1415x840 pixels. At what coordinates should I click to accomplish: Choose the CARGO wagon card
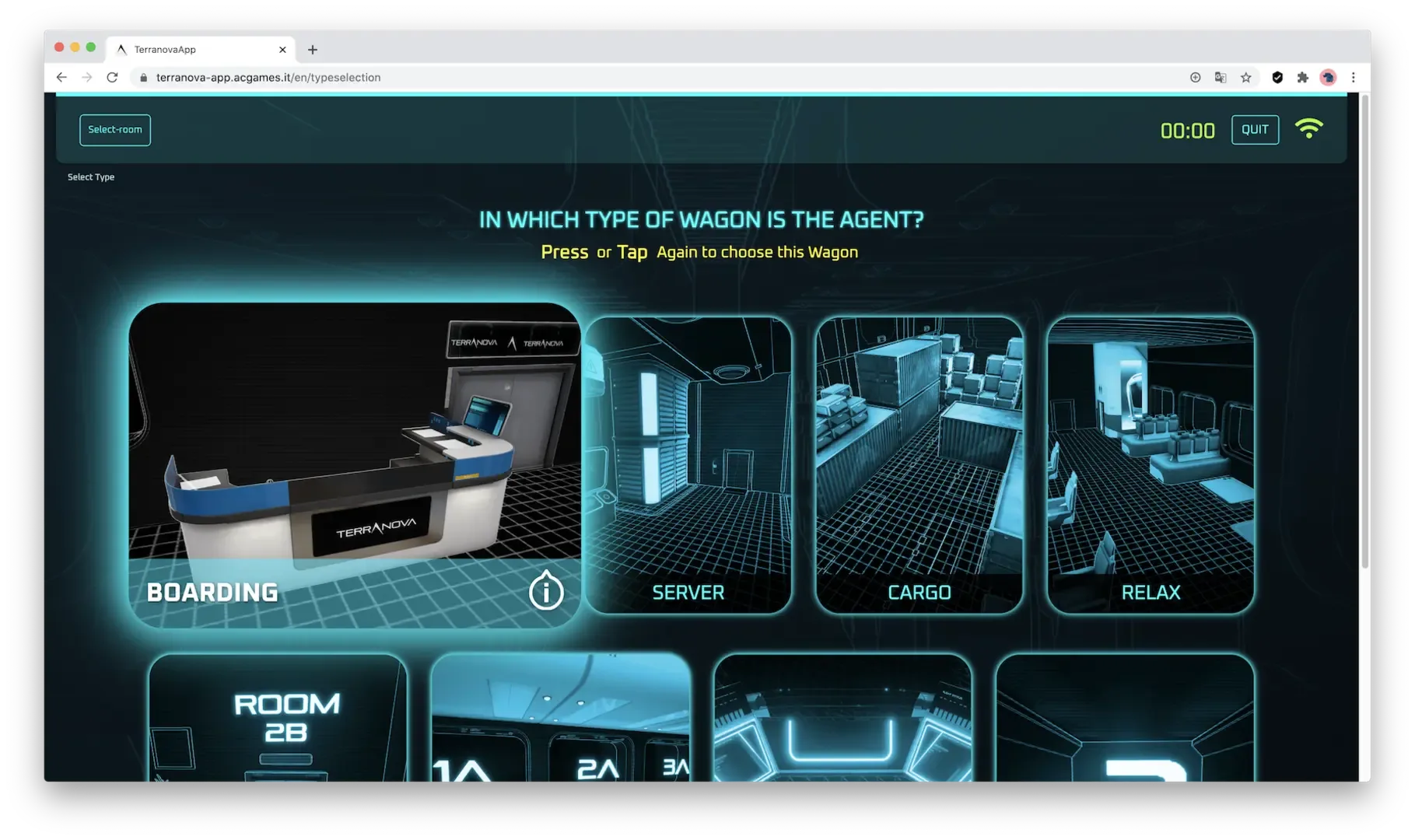pyautogui.click(x=919, y=464)
